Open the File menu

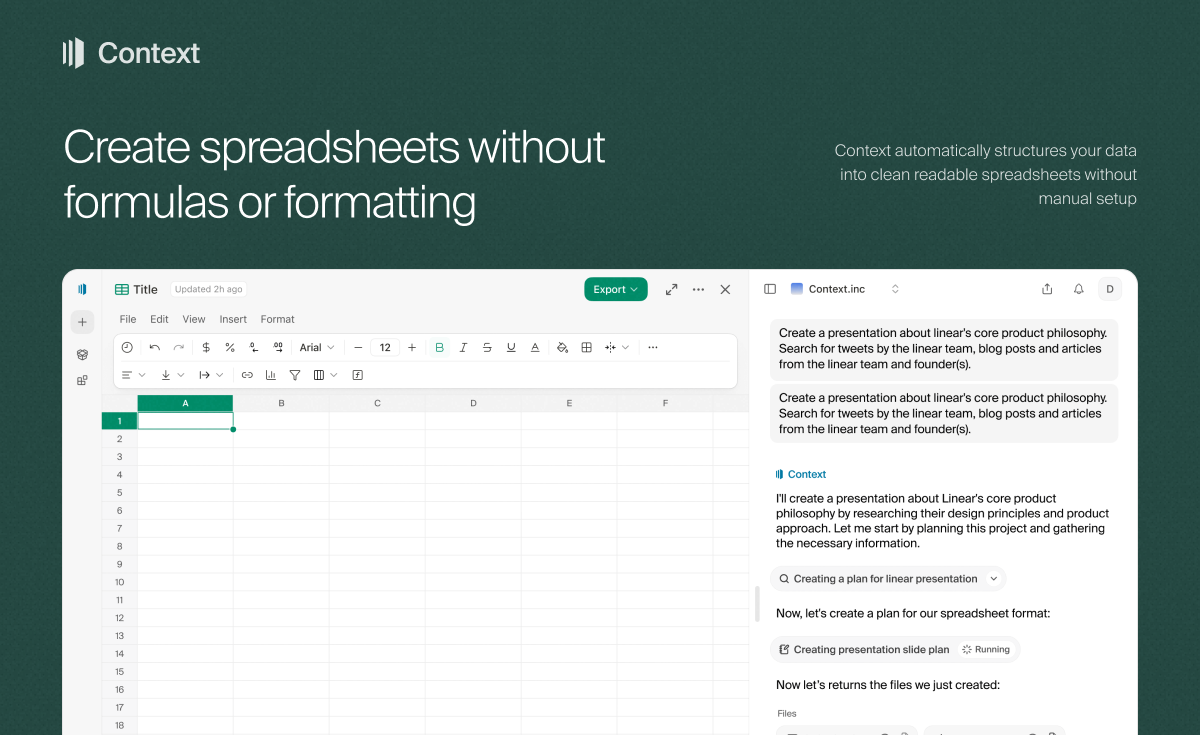128,319
